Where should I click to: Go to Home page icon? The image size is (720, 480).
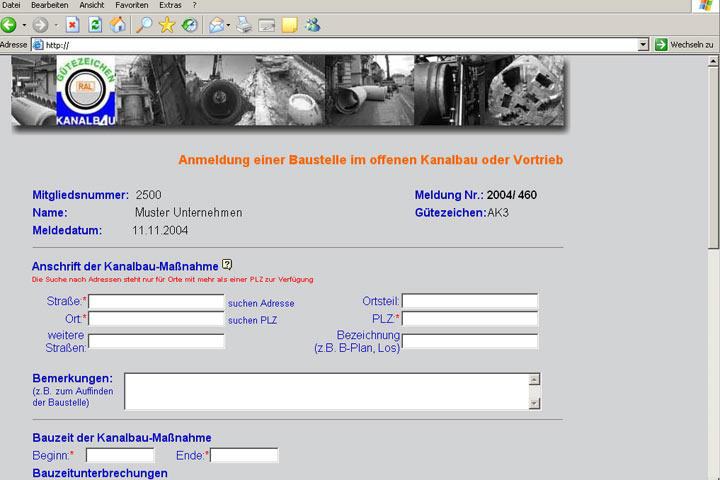[117, 25]
